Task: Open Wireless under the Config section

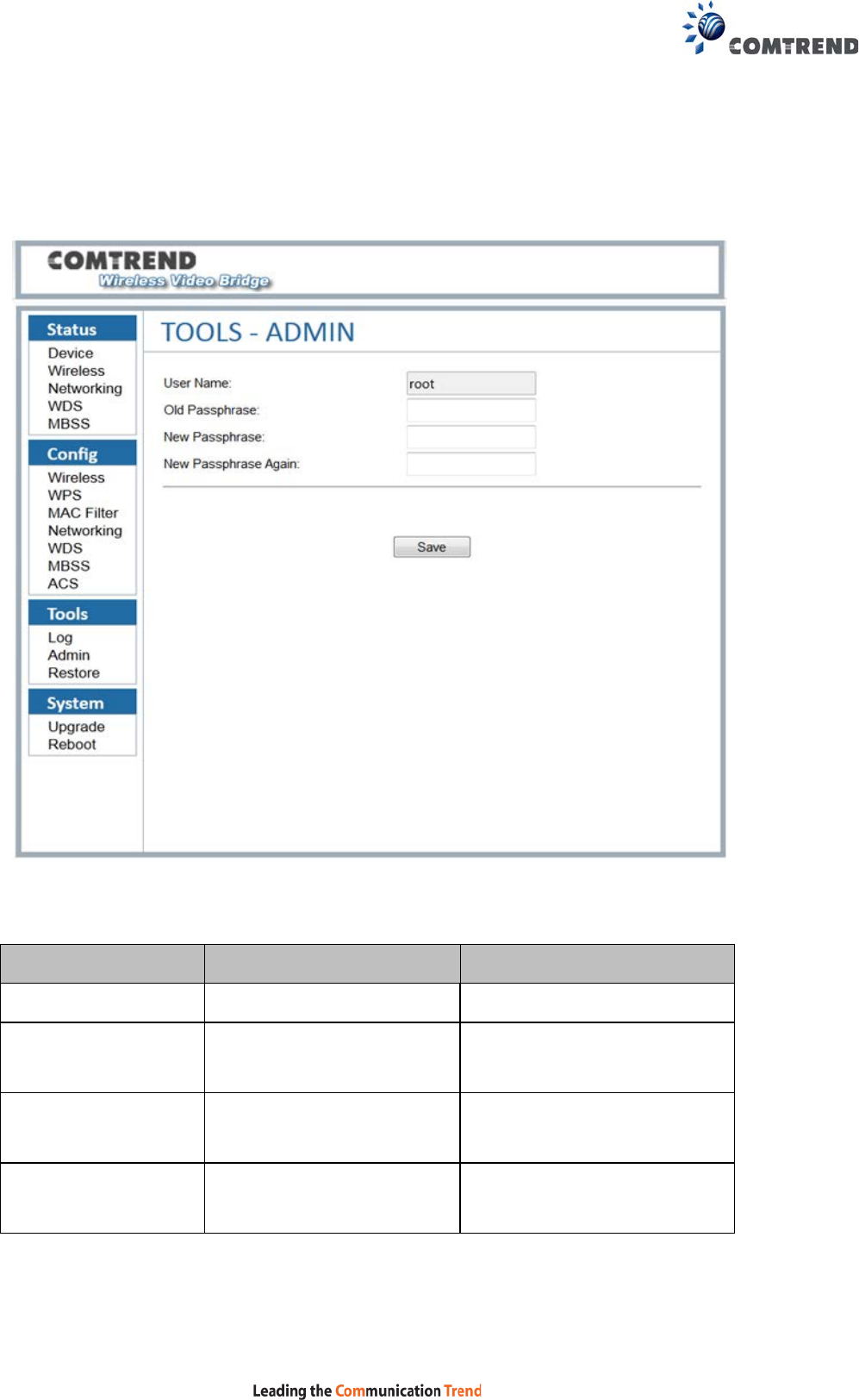Action: click(76, 478)
